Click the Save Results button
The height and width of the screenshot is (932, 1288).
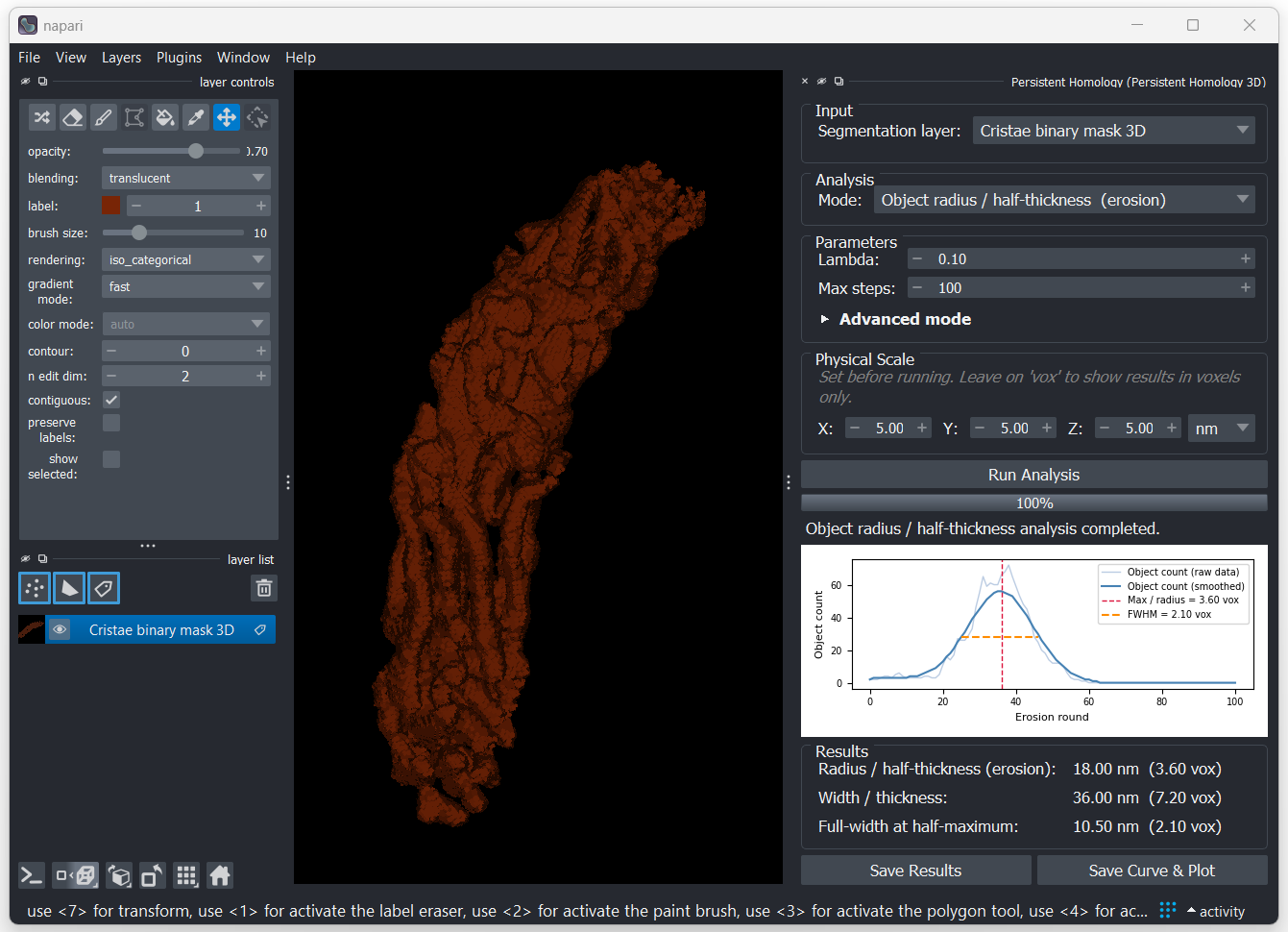(915, 871)
